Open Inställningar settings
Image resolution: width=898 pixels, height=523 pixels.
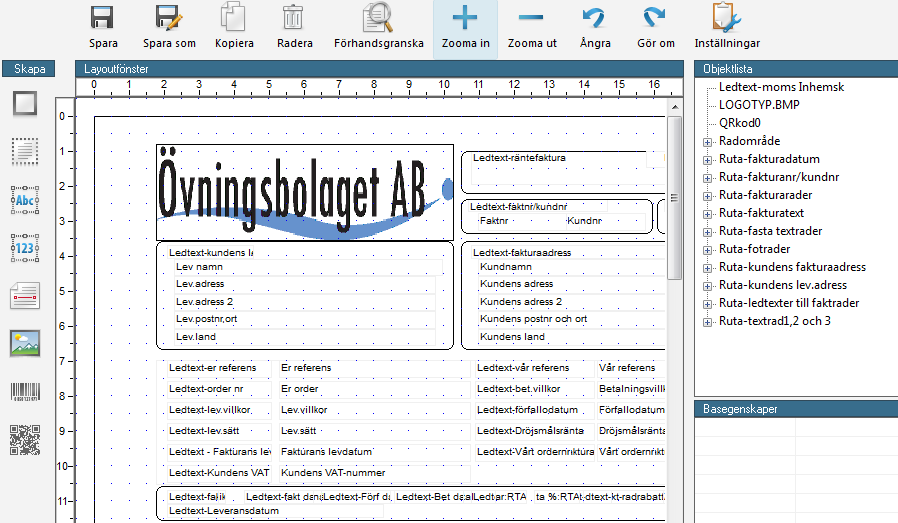coord(727,17)
